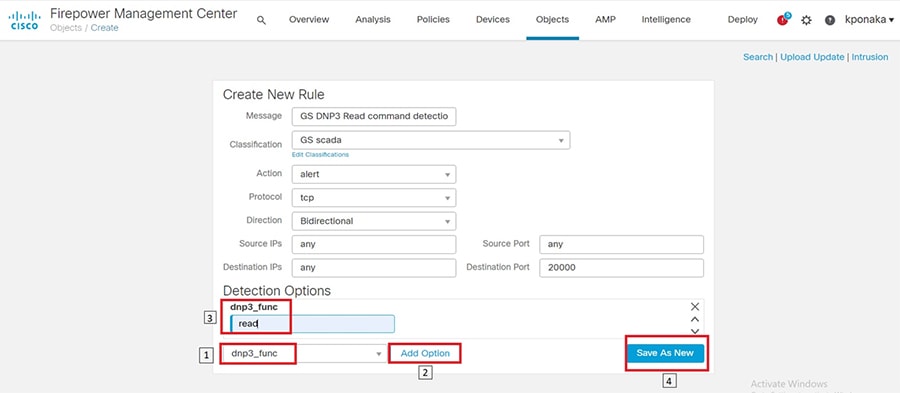900x393 pixels.
Task: Open the dnp3_func detection option dropdown
Action: click(304, 353)
